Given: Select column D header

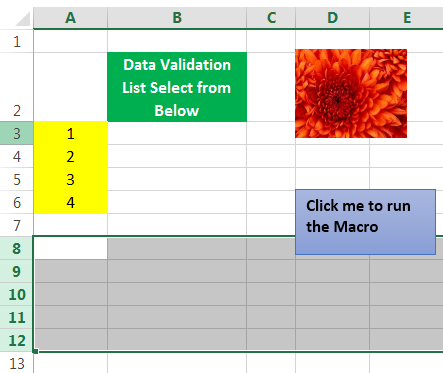Looking at the screenshot, I should (332, 18).
